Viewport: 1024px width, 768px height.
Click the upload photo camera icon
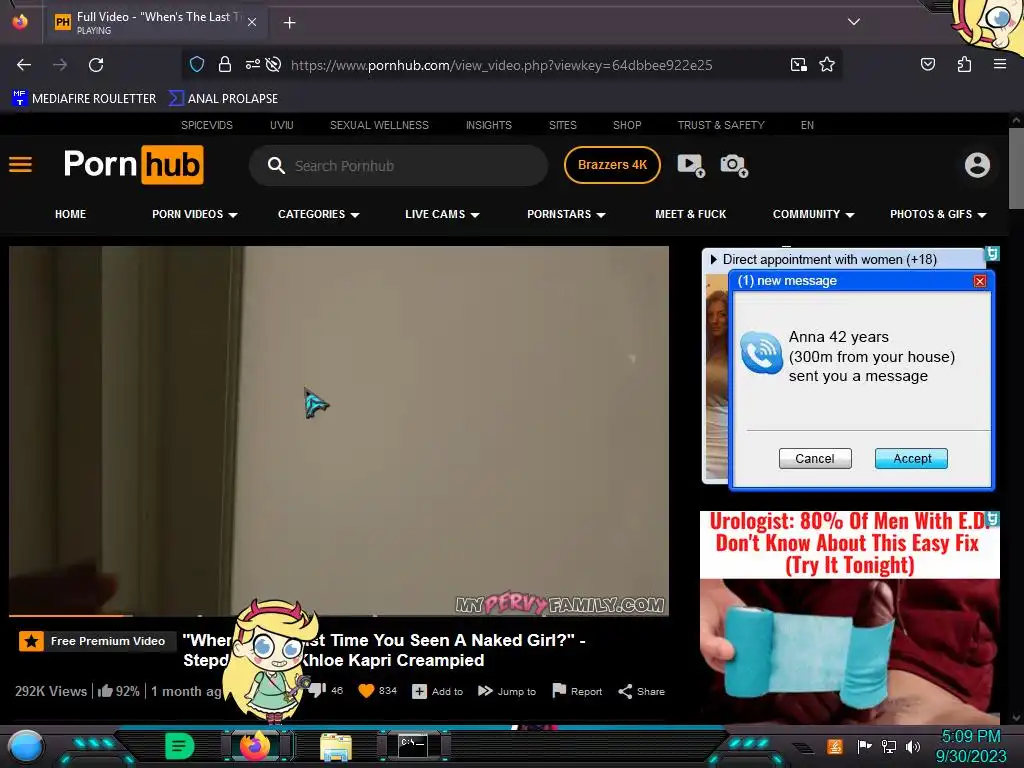pyautogui.click(x=734, y=165)
